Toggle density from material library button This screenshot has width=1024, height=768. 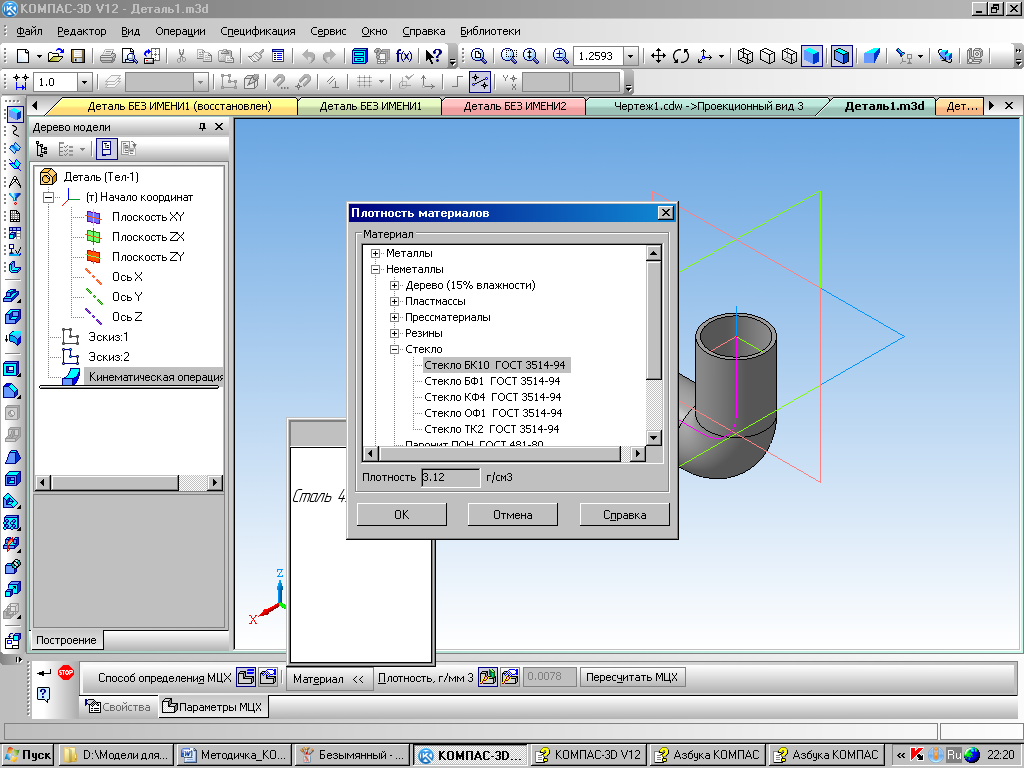(x=487, y=677)
